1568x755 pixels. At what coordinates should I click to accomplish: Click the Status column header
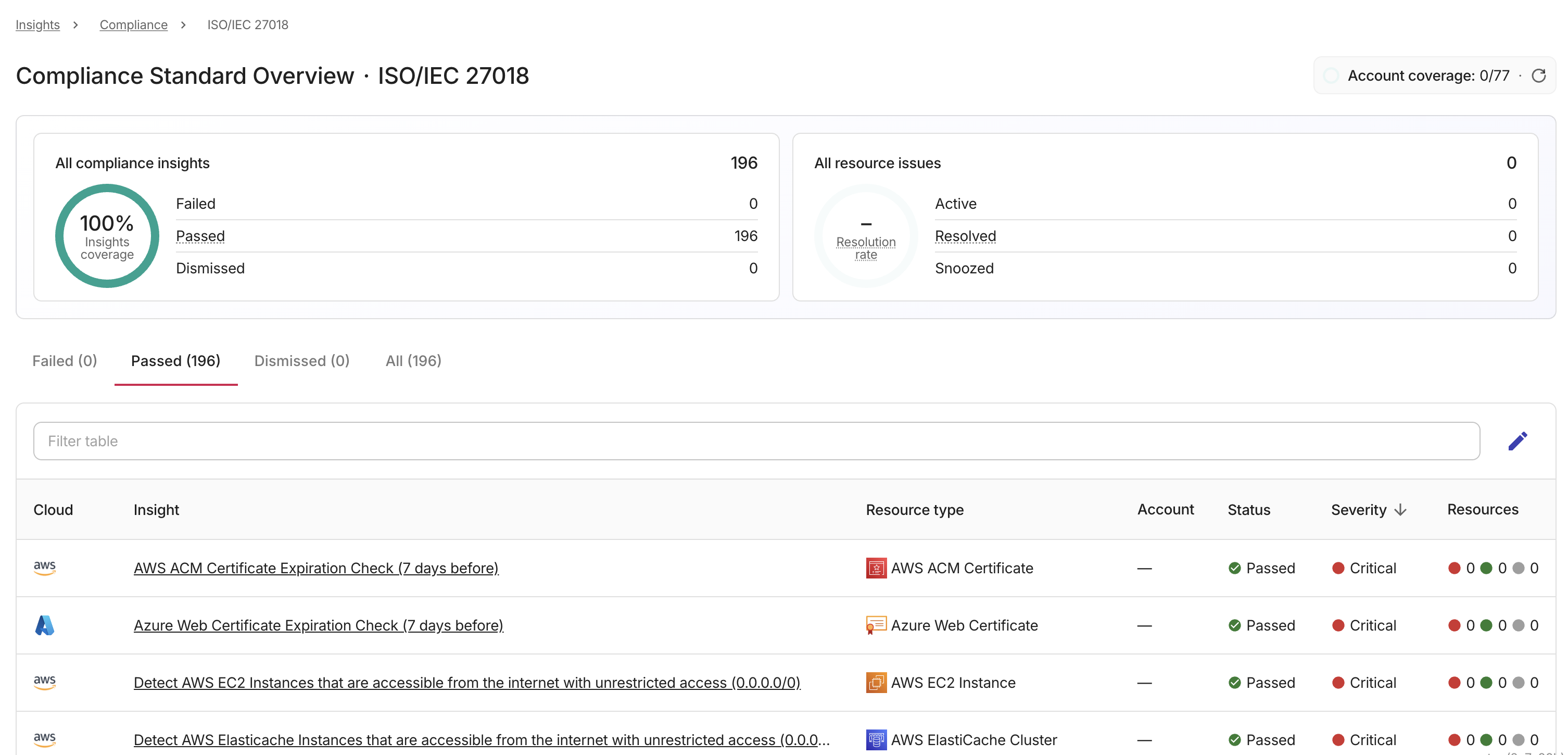point(1249,510)
